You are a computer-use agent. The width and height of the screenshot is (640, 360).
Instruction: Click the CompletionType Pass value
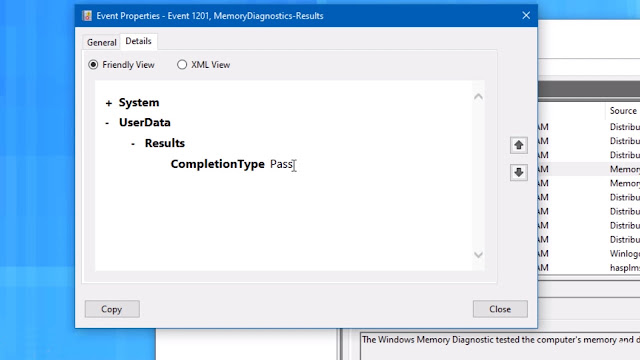tap(281, 164)
